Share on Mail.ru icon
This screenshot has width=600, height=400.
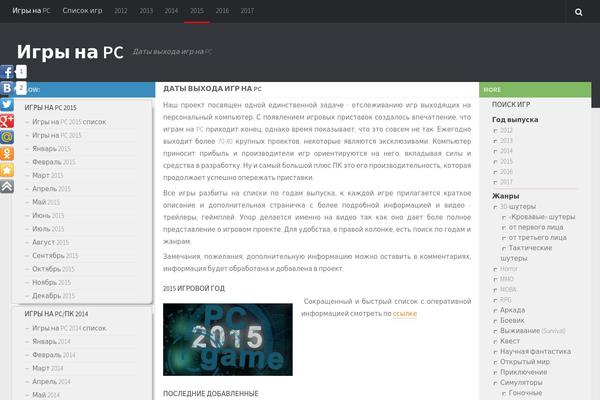[x=7, y=137]
